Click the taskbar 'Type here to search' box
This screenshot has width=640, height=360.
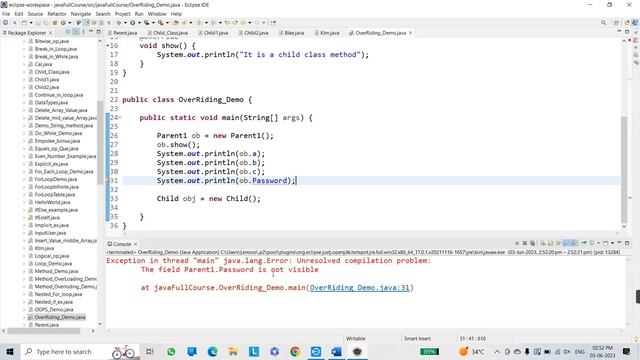point(80,351)
